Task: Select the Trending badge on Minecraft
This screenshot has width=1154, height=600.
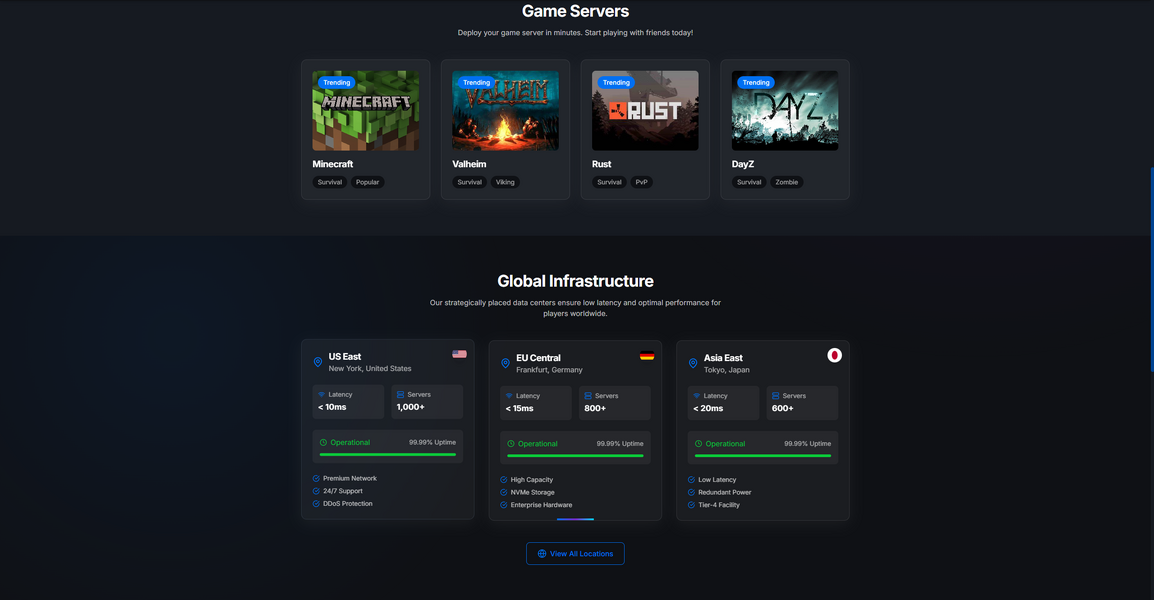Action: pos(337,82)
